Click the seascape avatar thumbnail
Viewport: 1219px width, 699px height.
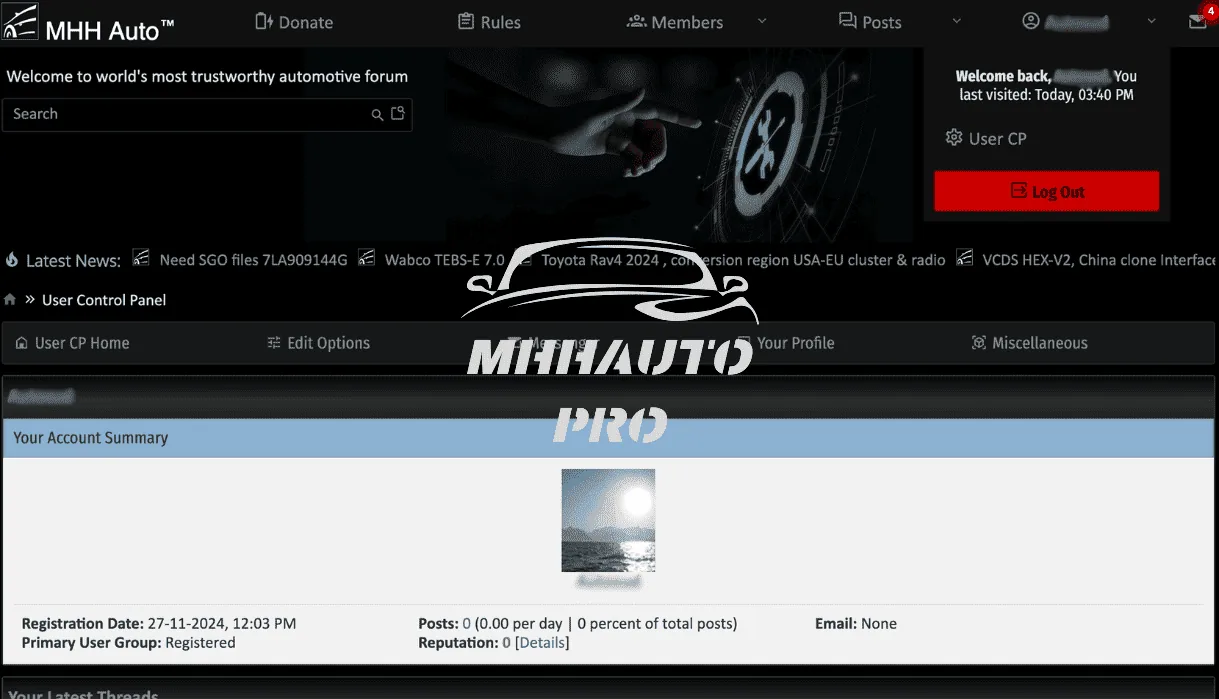(x=608, y=520)
